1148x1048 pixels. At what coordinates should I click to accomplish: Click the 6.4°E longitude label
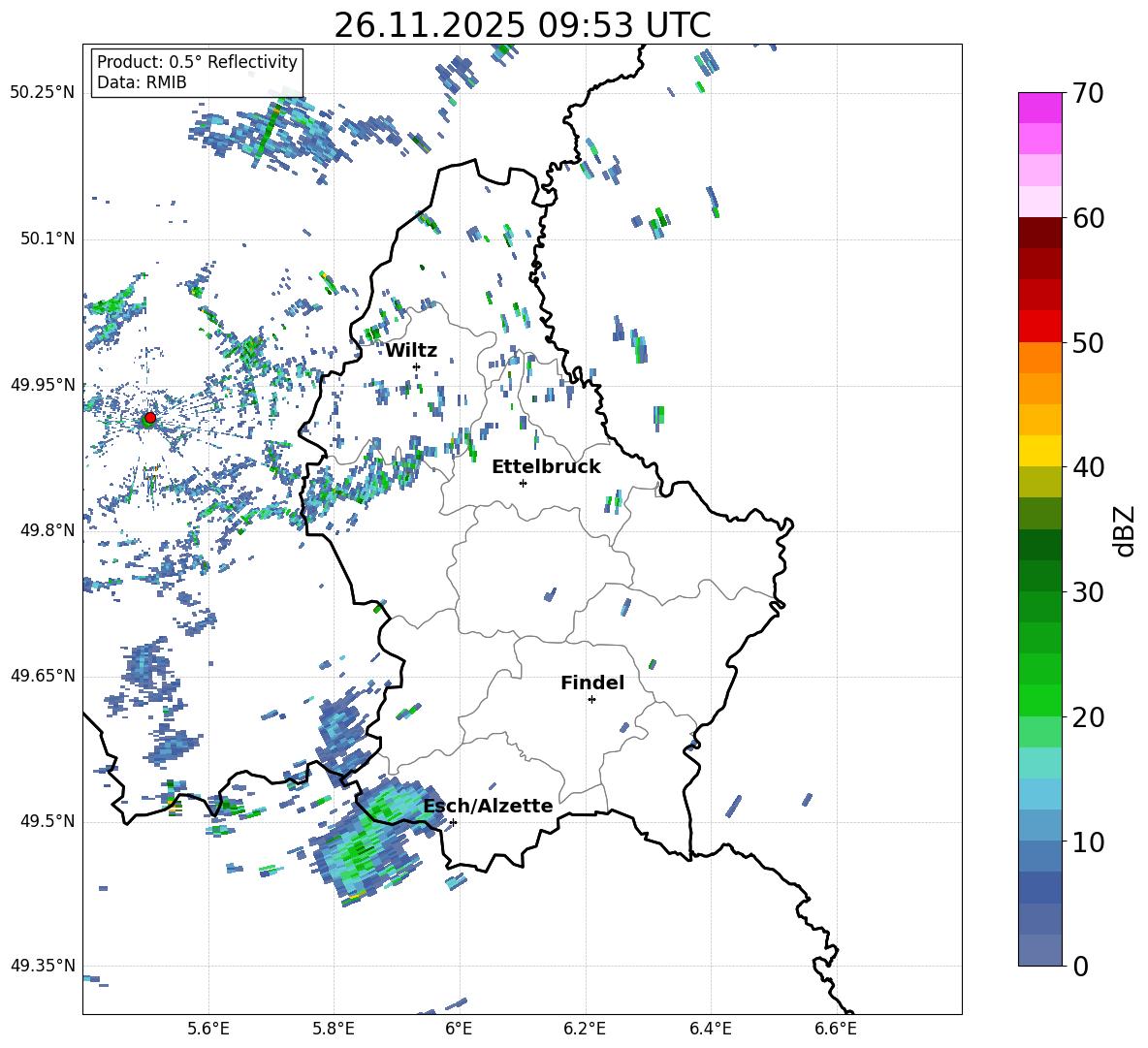[x=710, y=1029]
